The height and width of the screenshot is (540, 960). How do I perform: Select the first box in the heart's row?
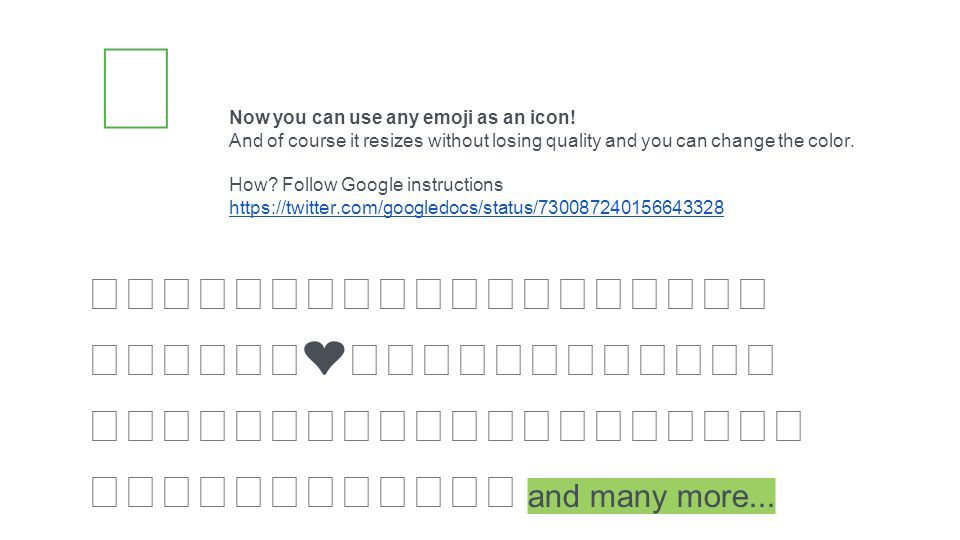pos(105,359)
